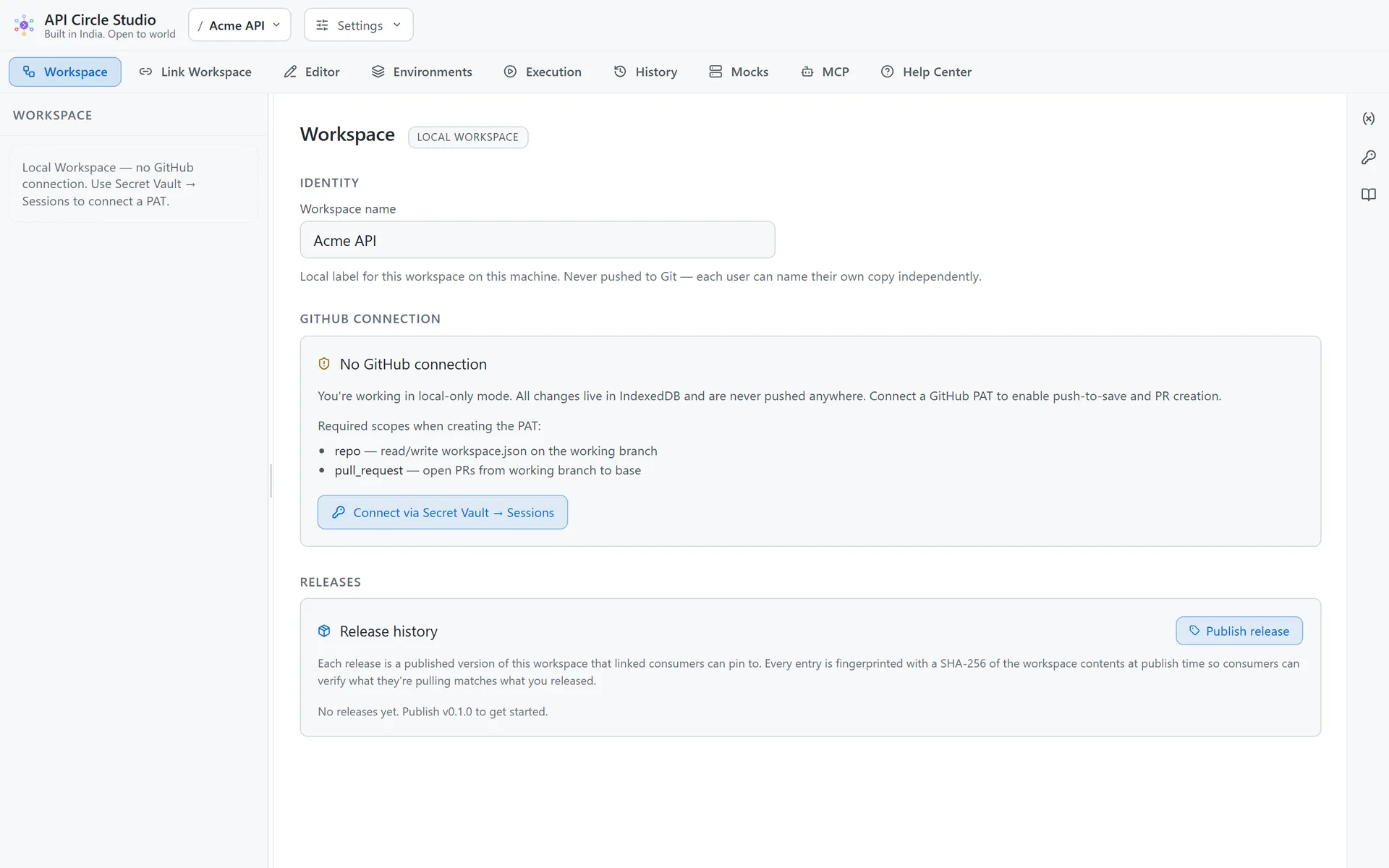Click the Local Workspace notice in sidebar
This screenshot has height=868, width=1389.
coord(134,184)
